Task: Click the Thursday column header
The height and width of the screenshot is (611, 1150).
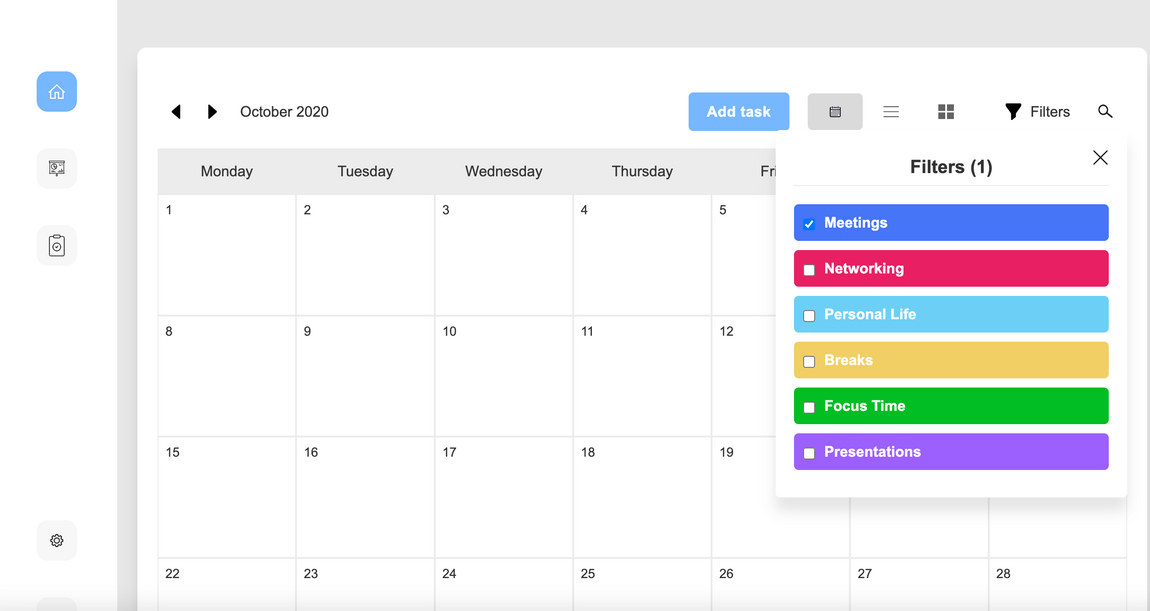Action: tap(642, 172)
